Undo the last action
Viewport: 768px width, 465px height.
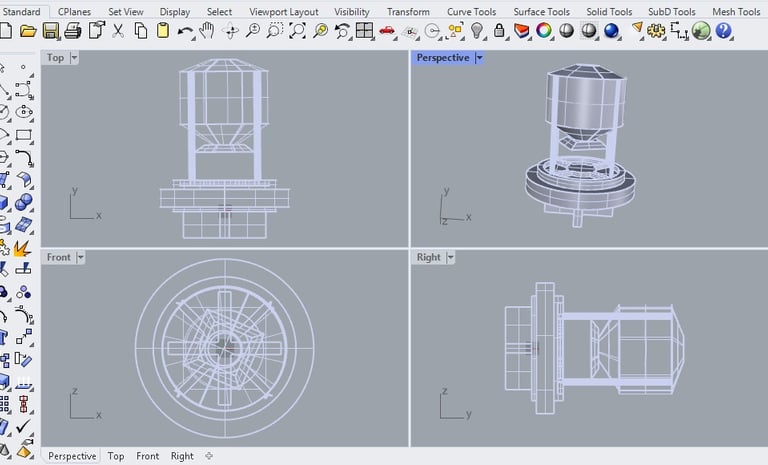click(x=186, y=31)
